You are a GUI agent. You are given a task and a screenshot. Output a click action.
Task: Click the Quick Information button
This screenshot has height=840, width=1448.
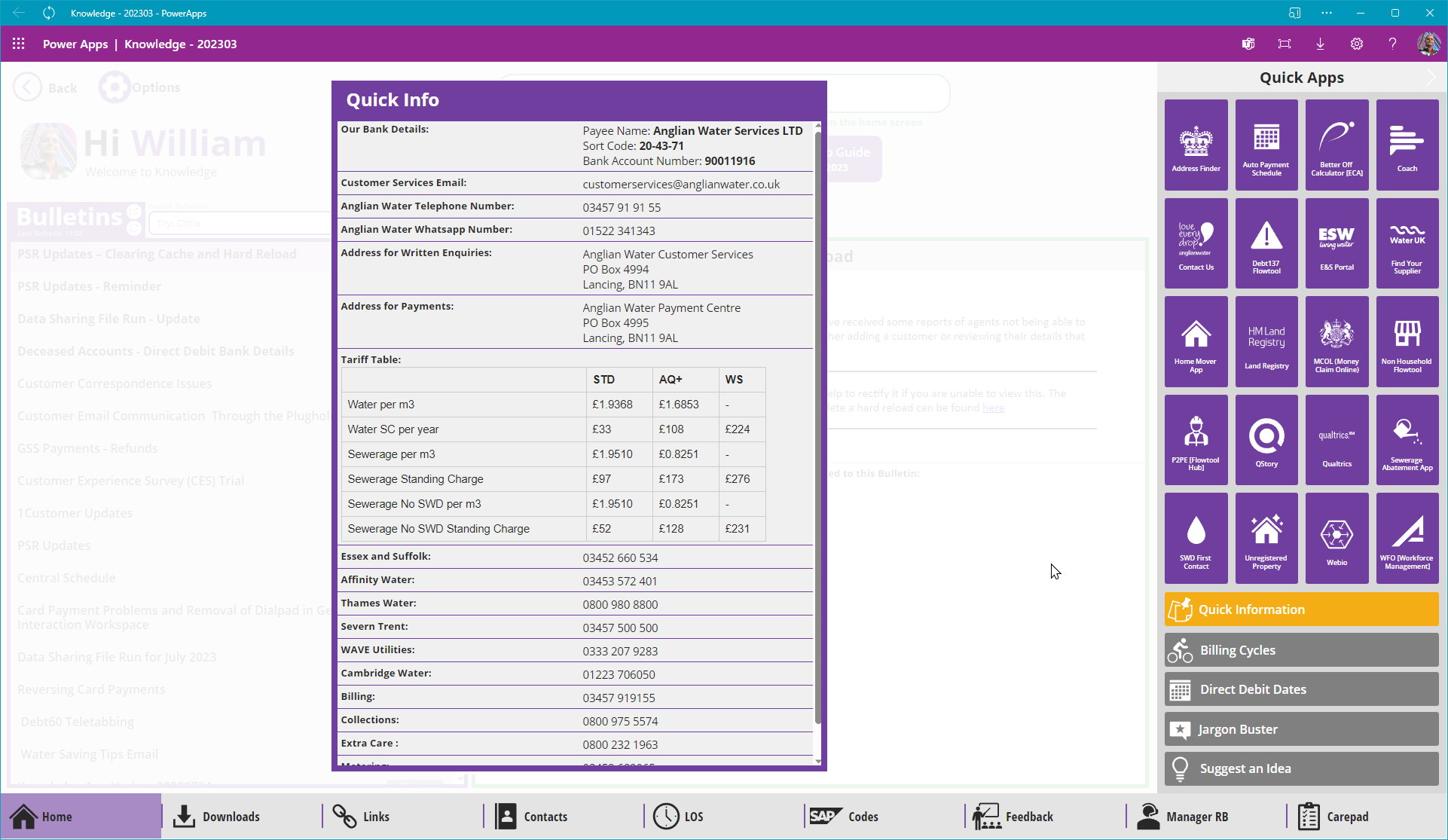(1301, 609)
